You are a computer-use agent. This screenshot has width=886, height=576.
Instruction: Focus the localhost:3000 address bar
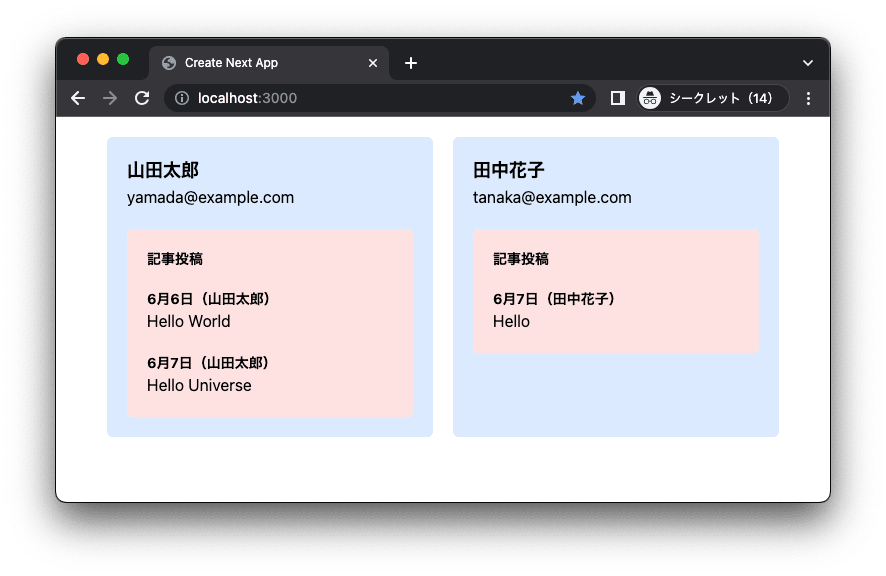tap(380, 98)
